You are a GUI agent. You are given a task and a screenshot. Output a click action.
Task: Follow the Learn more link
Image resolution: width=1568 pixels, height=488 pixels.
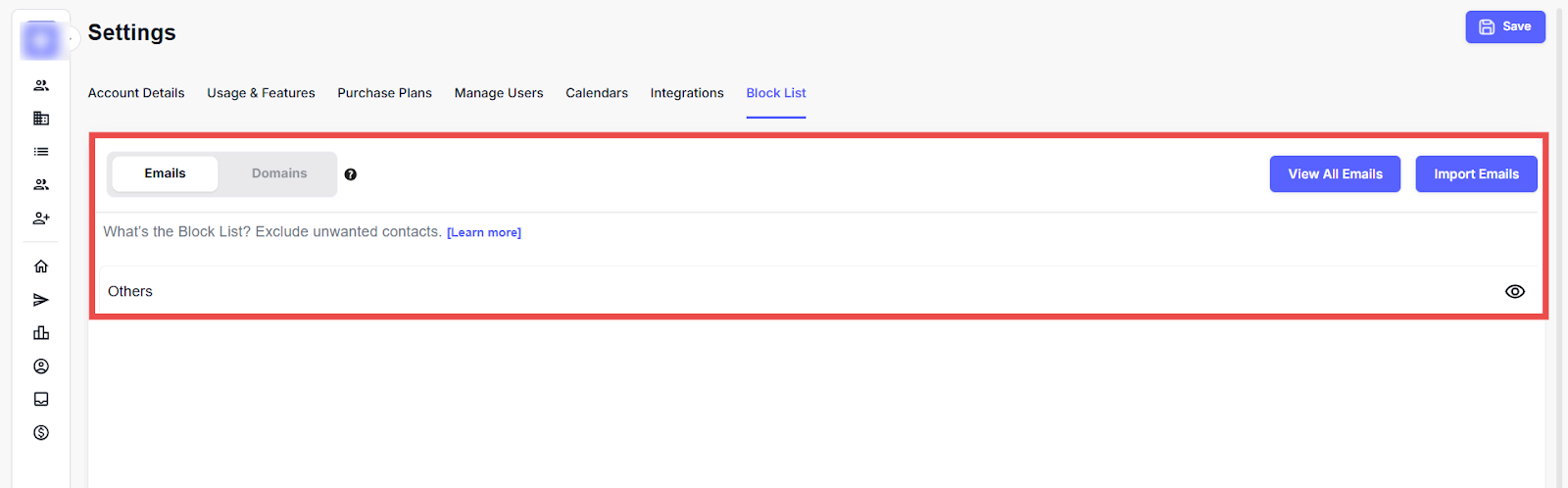point(484,233)
